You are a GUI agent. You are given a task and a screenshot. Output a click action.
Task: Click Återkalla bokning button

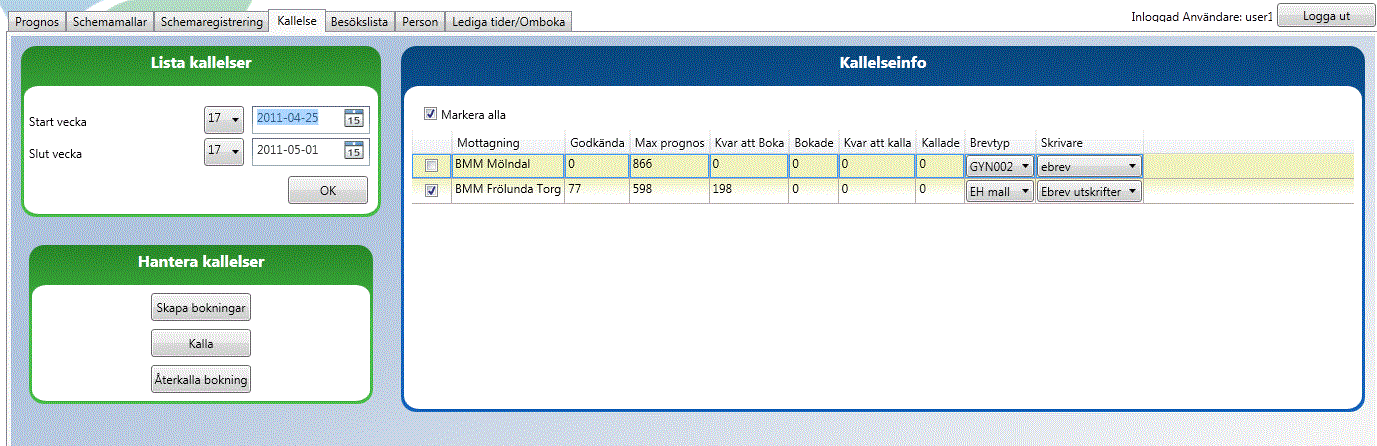[200, 380]
